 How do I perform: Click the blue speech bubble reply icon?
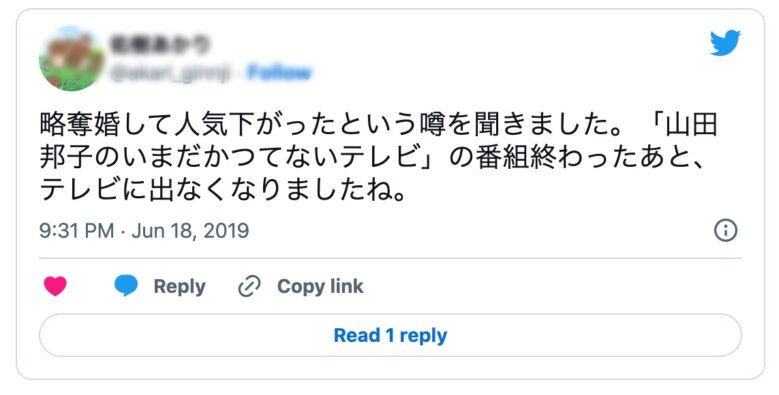point(126,286)
